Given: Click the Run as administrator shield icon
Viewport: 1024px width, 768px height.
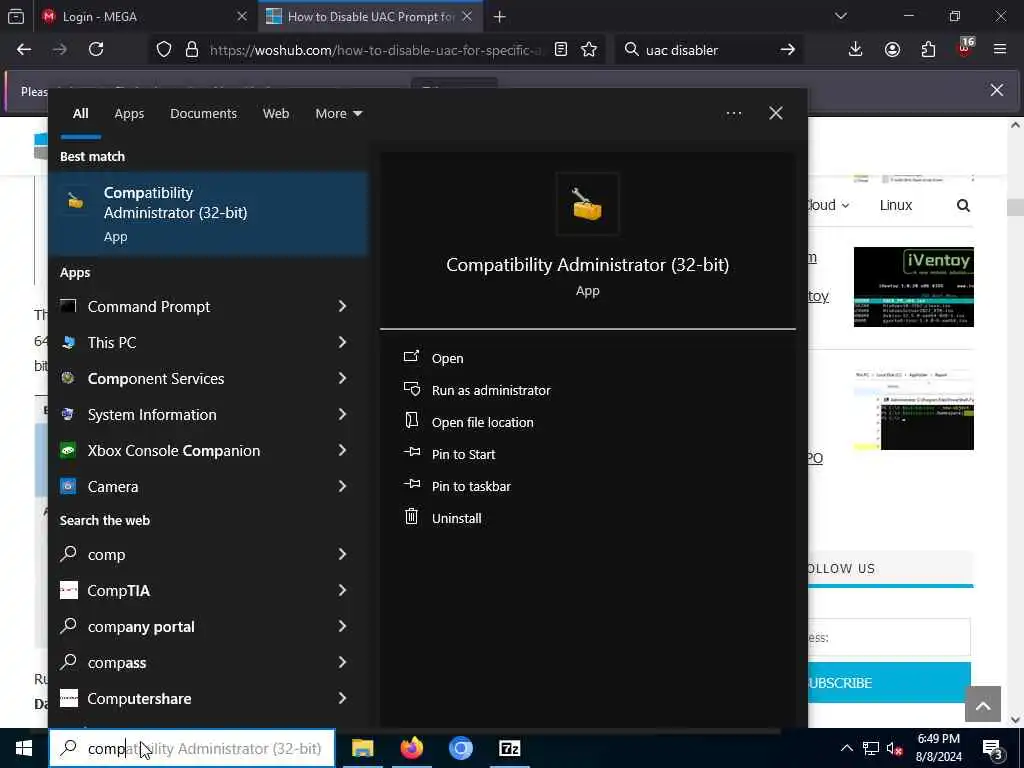Looking at the screenshot, I should [411, 389].
